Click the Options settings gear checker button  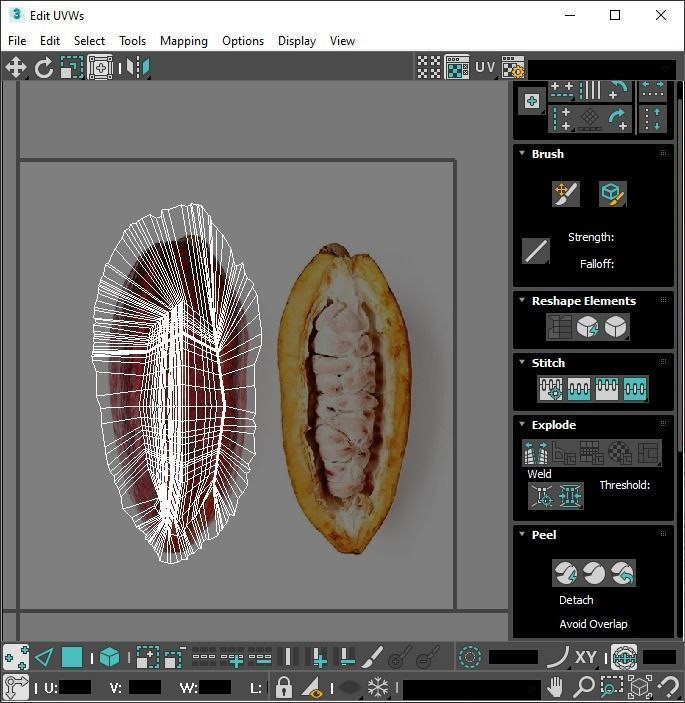[x=513, y=68]
